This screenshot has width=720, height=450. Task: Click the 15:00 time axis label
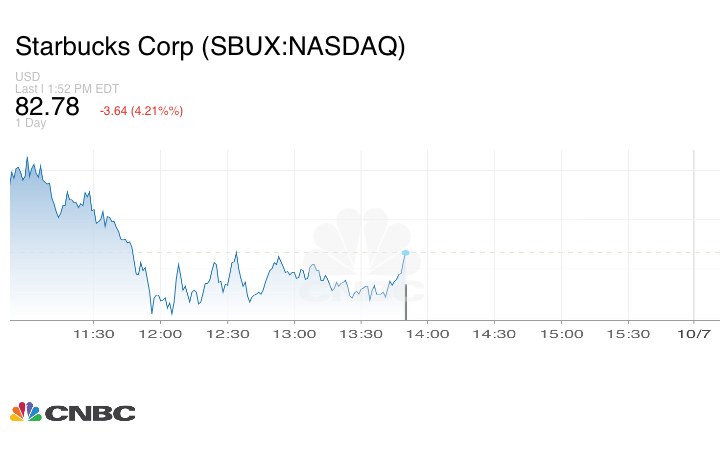pyautogui.click(x=561, y=334)
